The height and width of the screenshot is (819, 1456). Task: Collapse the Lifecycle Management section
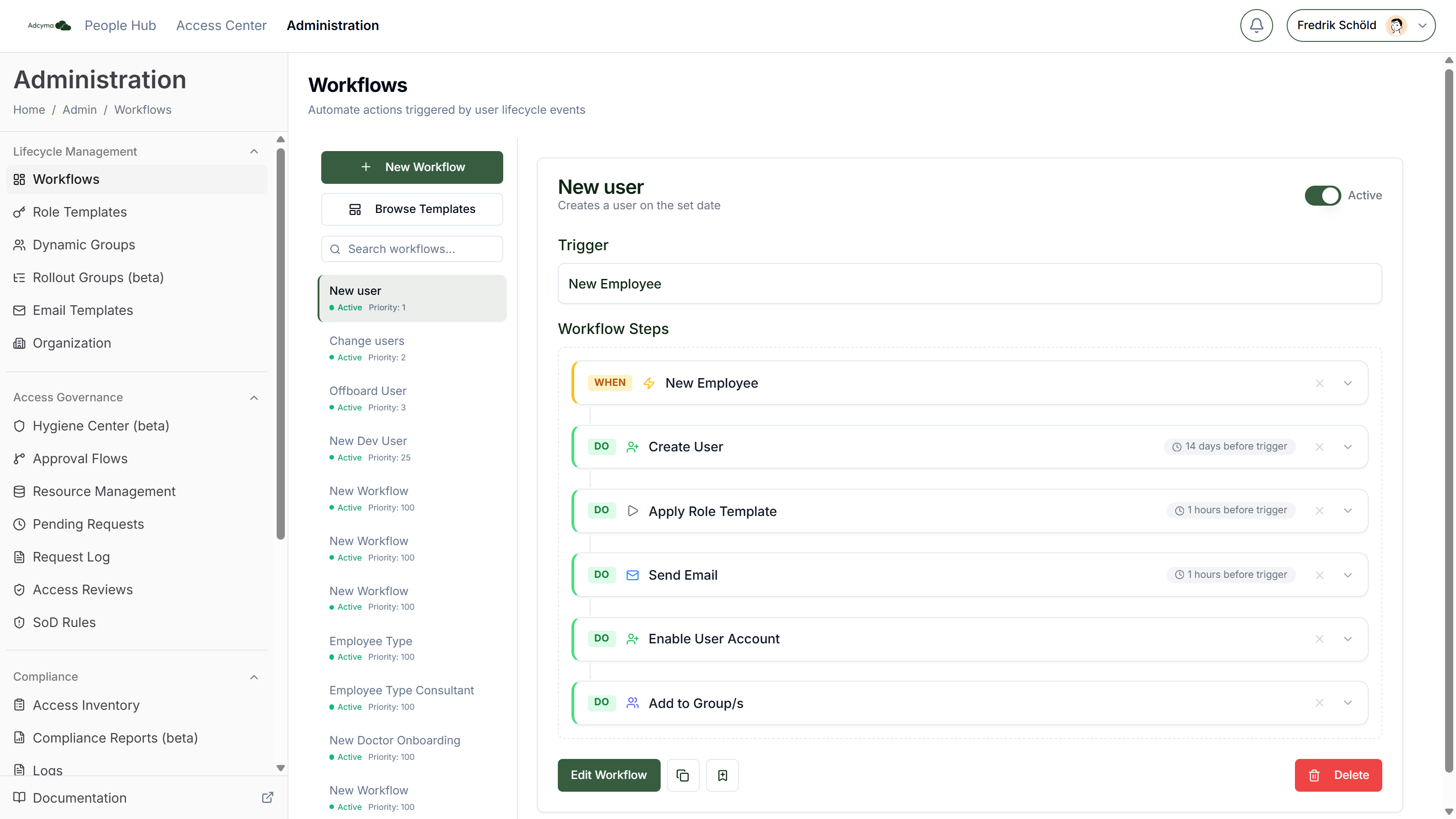pyautogui.click(x=254, y=151)
